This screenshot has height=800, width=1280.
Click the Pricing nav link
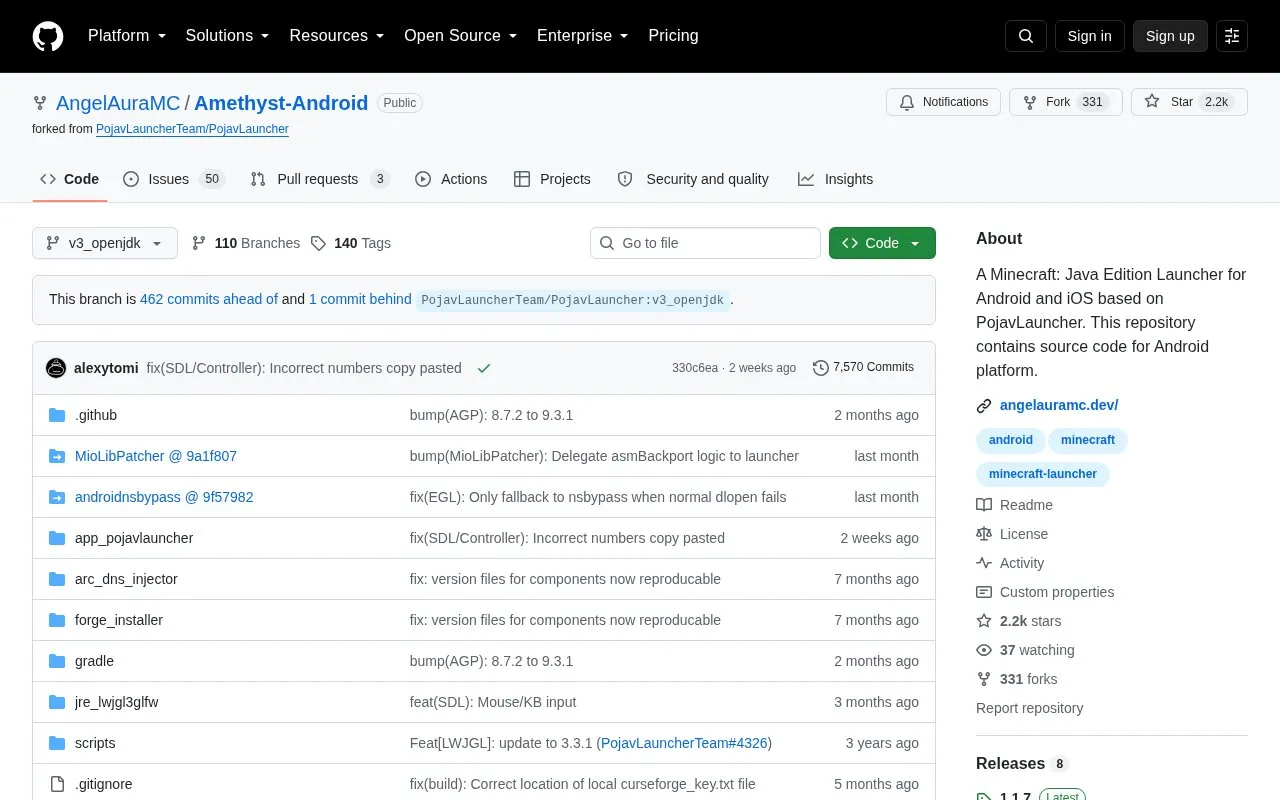673,36
